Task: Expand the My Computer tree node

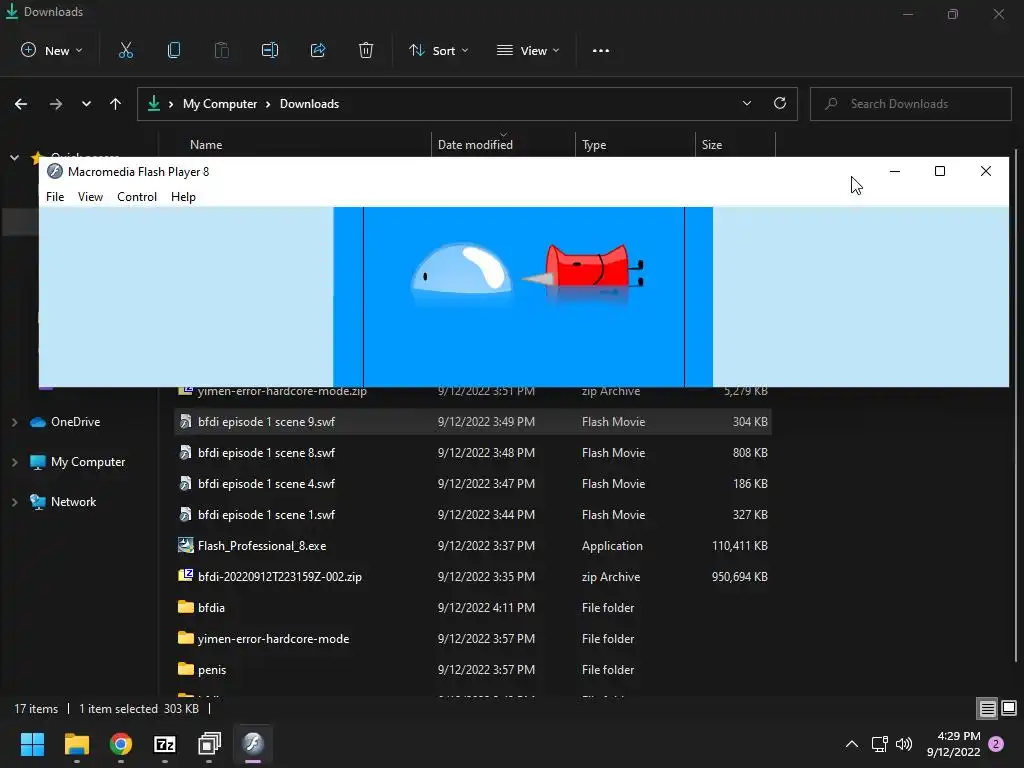Action: click(x=14, y=462)
